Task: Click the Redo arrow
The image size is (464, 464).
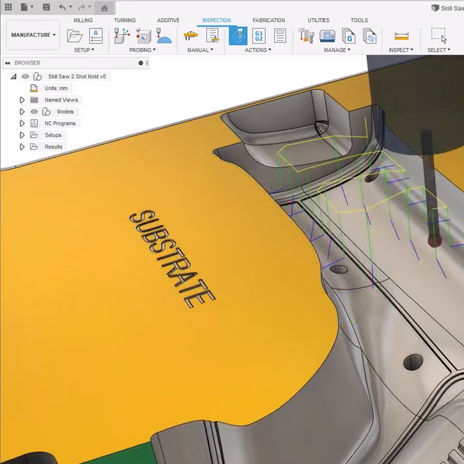Action: [82, 7]
